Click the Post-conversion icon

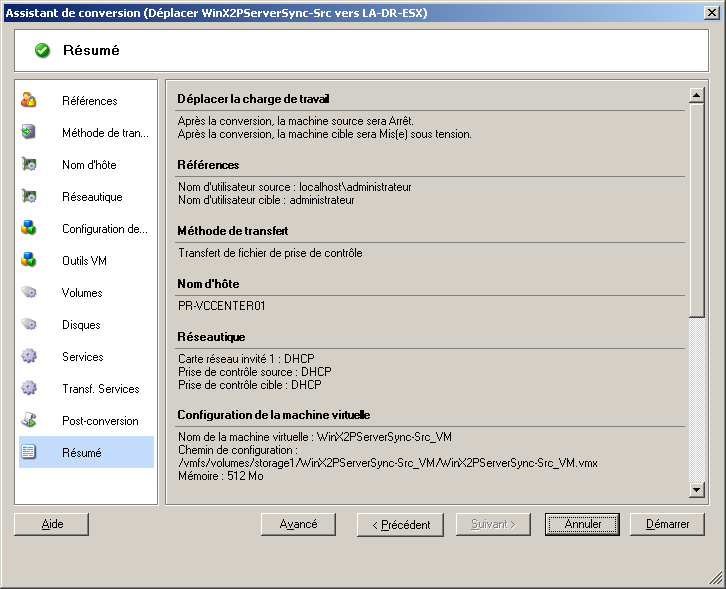29,420
